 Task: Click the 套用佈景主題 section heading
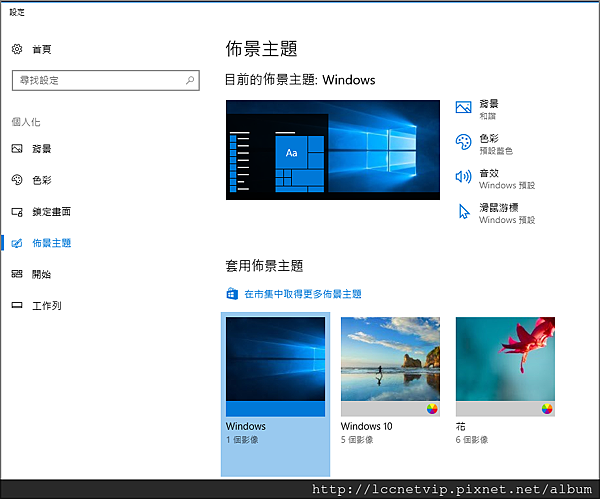pos(264,266)
